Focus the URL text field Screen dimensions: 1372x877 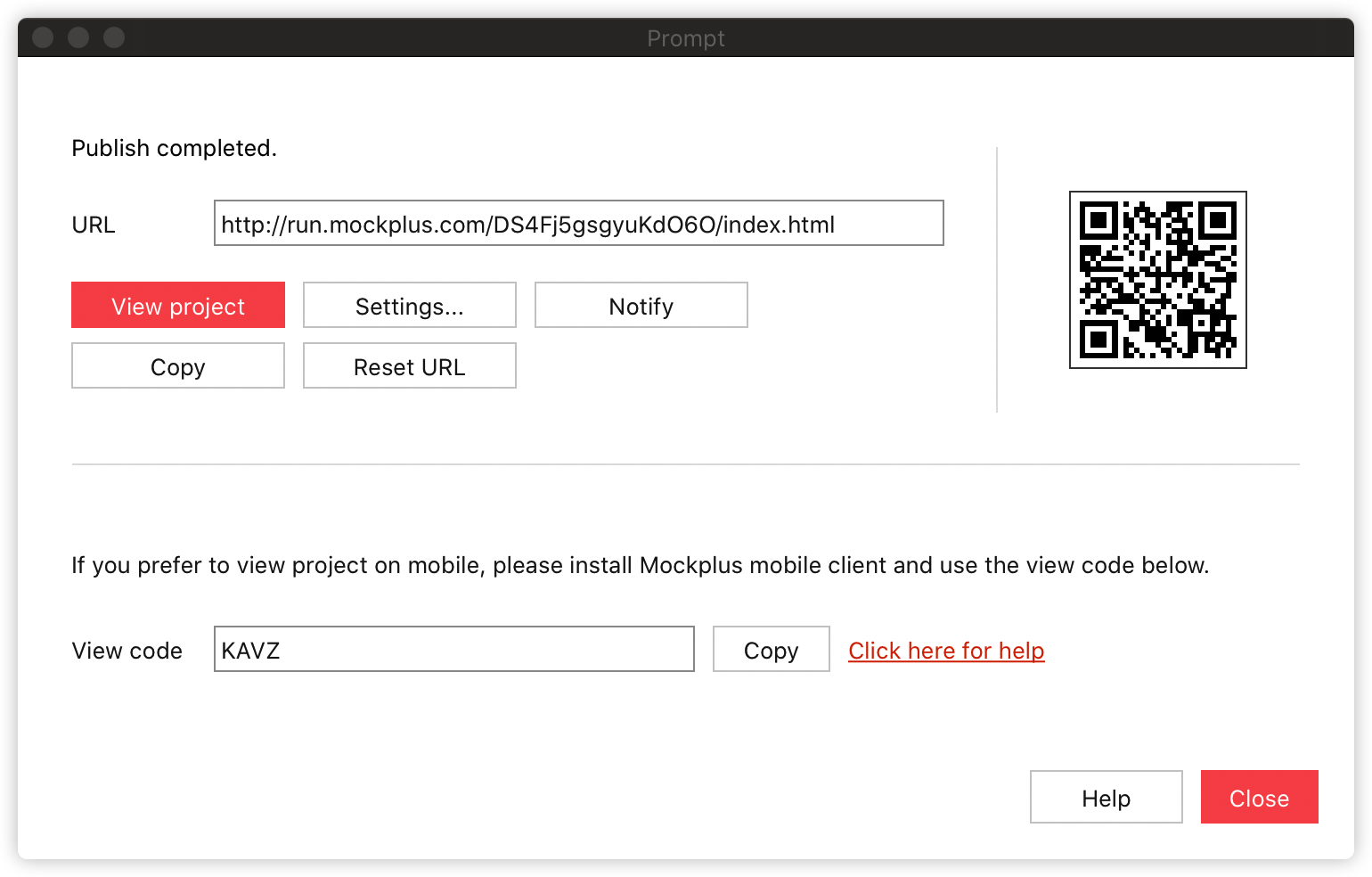pyautogui.click(x=579, y=223)
